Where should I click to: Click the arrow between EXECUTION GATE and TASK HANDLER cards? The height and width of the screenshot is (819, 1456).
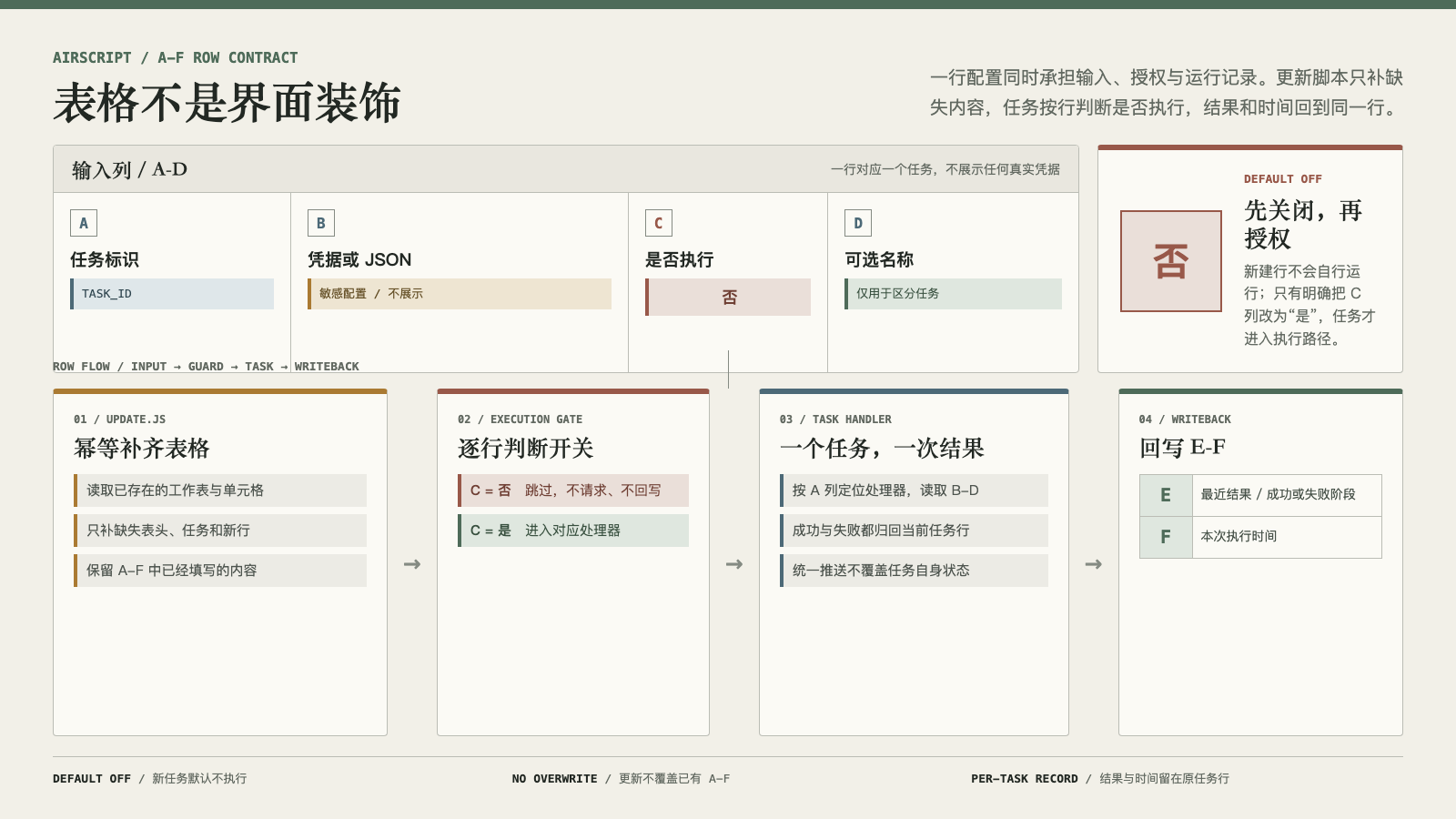coord(734,564)
